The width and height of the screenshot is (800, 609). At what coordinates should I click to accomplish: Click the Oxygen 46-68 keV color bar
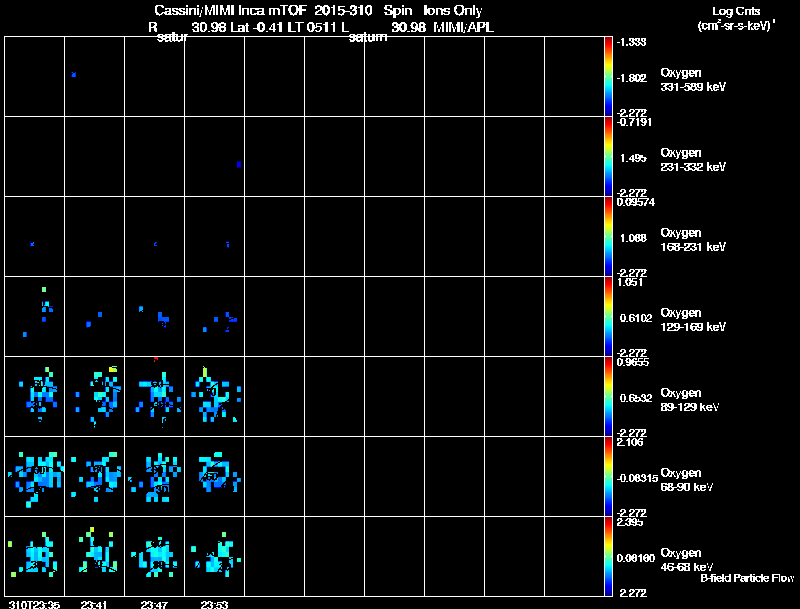[x=608, y=556]
